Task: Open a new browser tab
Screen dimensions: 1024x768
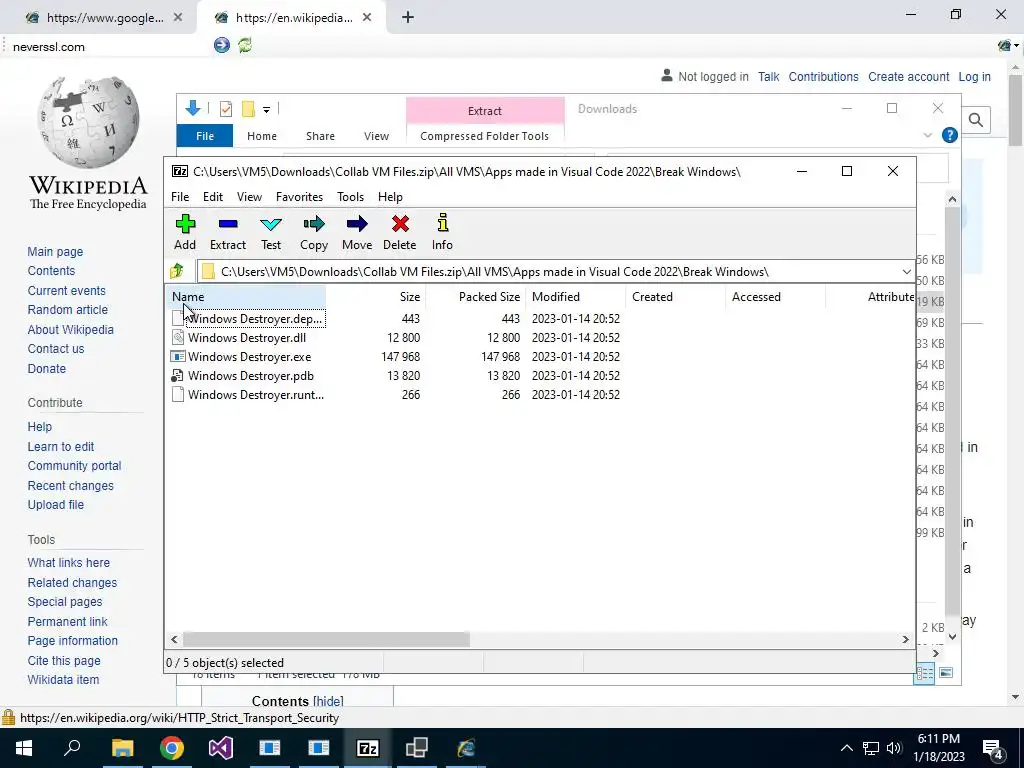Action: pyautogui.click(x=408, y=18)
